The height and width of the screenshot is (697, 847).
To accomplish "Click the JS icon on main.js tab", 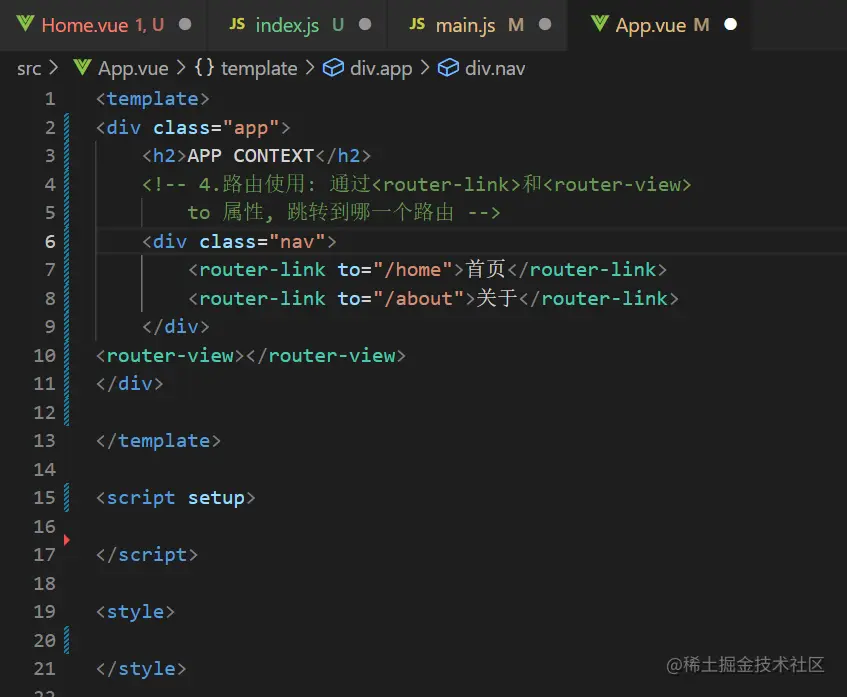I will tap(417, 24).
